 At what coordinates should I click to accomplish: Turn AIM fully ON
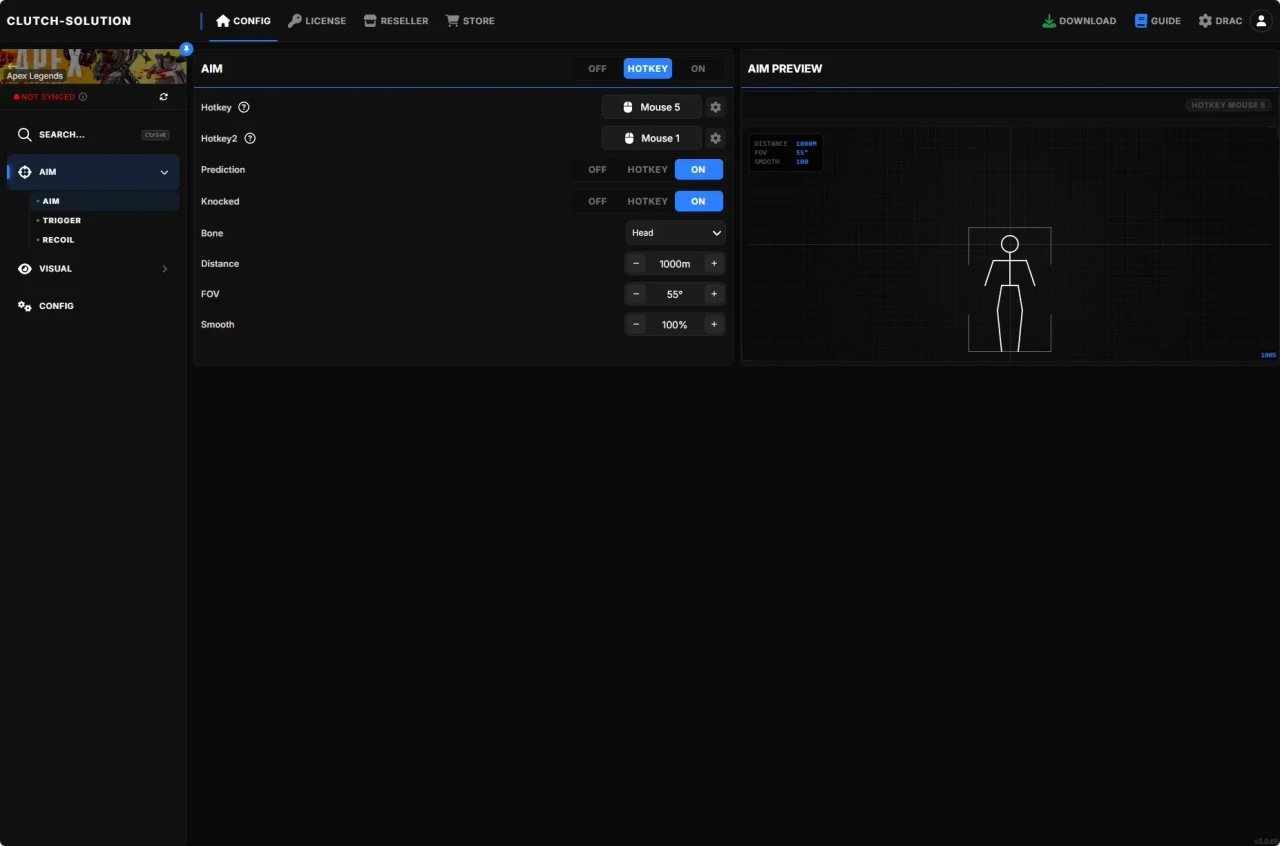(698, 68)
